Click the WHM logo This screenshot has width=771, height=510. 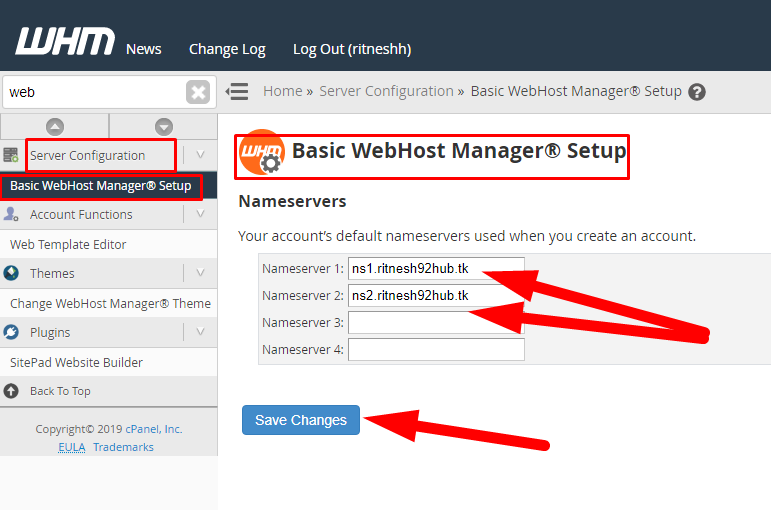[x=64, y=42]
